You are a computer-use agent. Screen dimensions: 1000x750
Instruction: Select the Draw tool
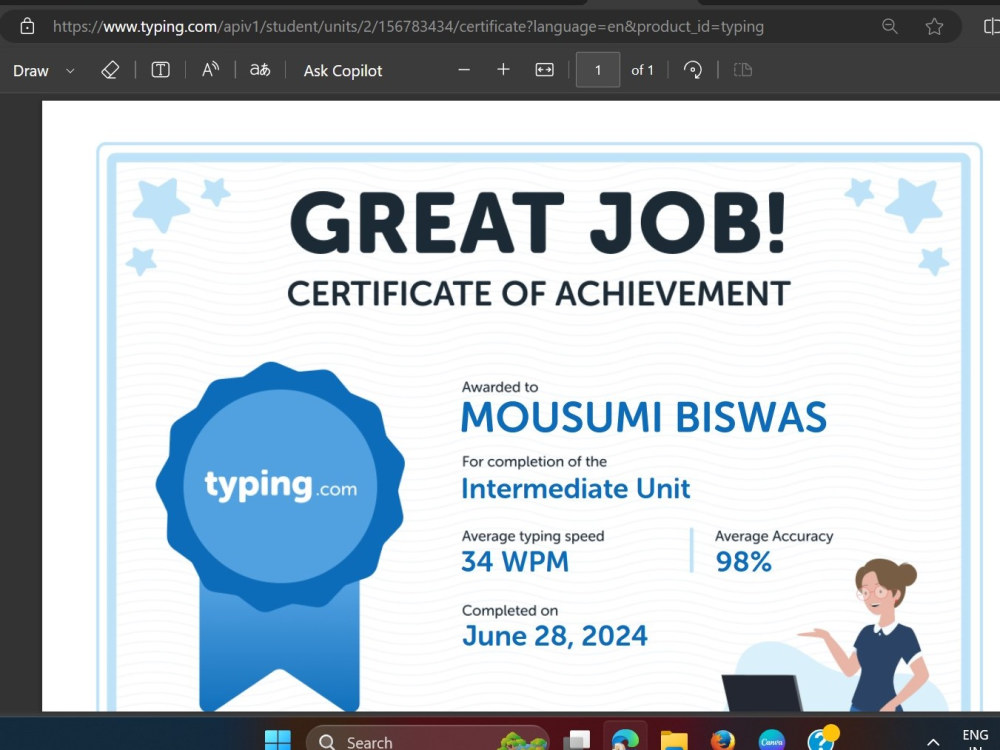31,70
